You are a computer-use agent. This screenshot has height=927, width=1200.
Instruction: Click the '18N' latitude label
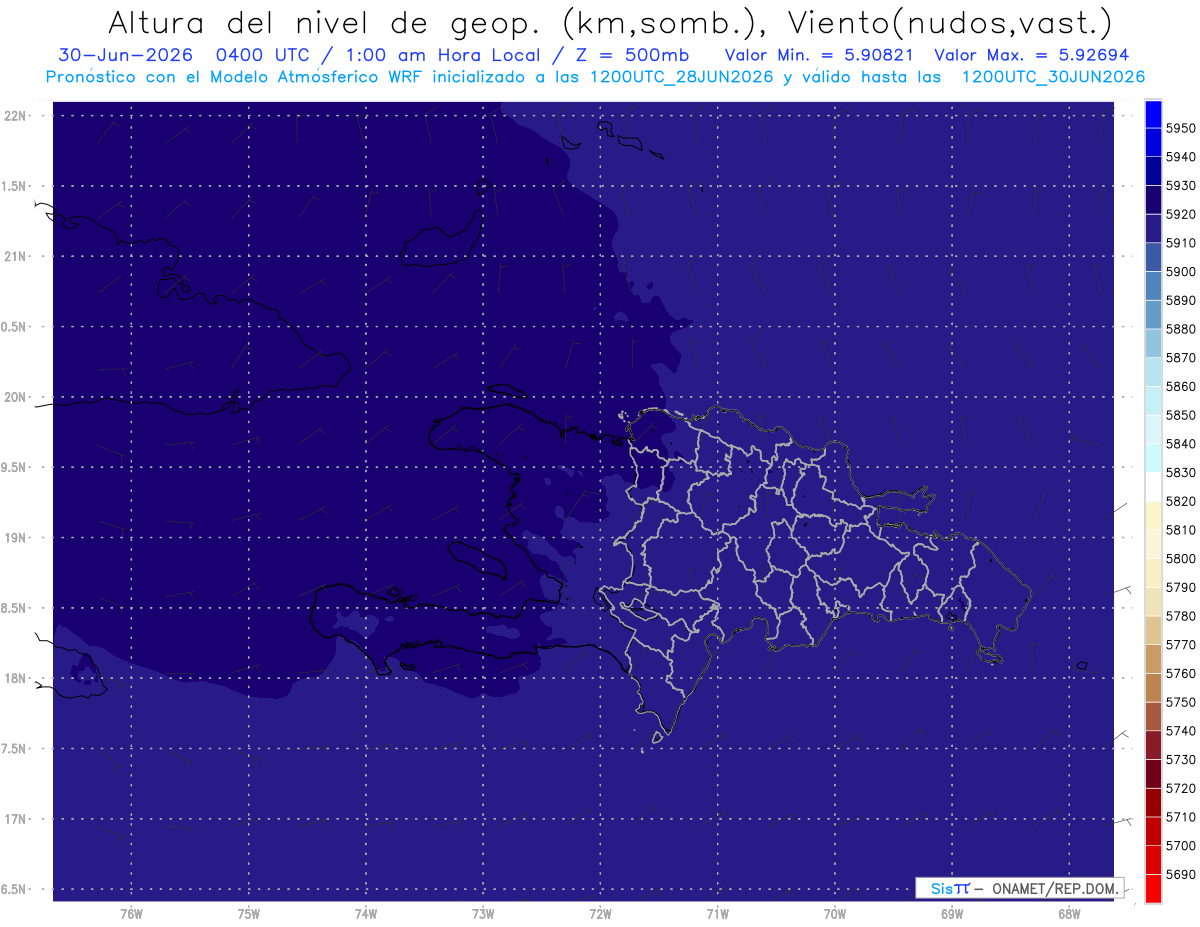coord(17,678)
